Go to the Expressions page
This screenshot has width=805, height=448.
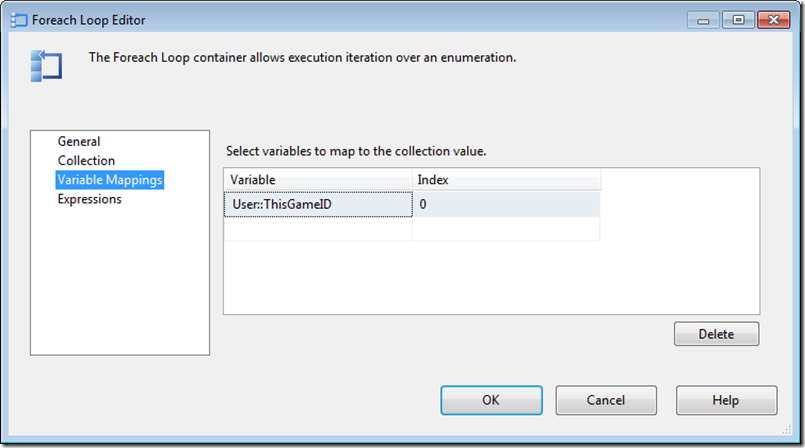[x=89, y=199]
